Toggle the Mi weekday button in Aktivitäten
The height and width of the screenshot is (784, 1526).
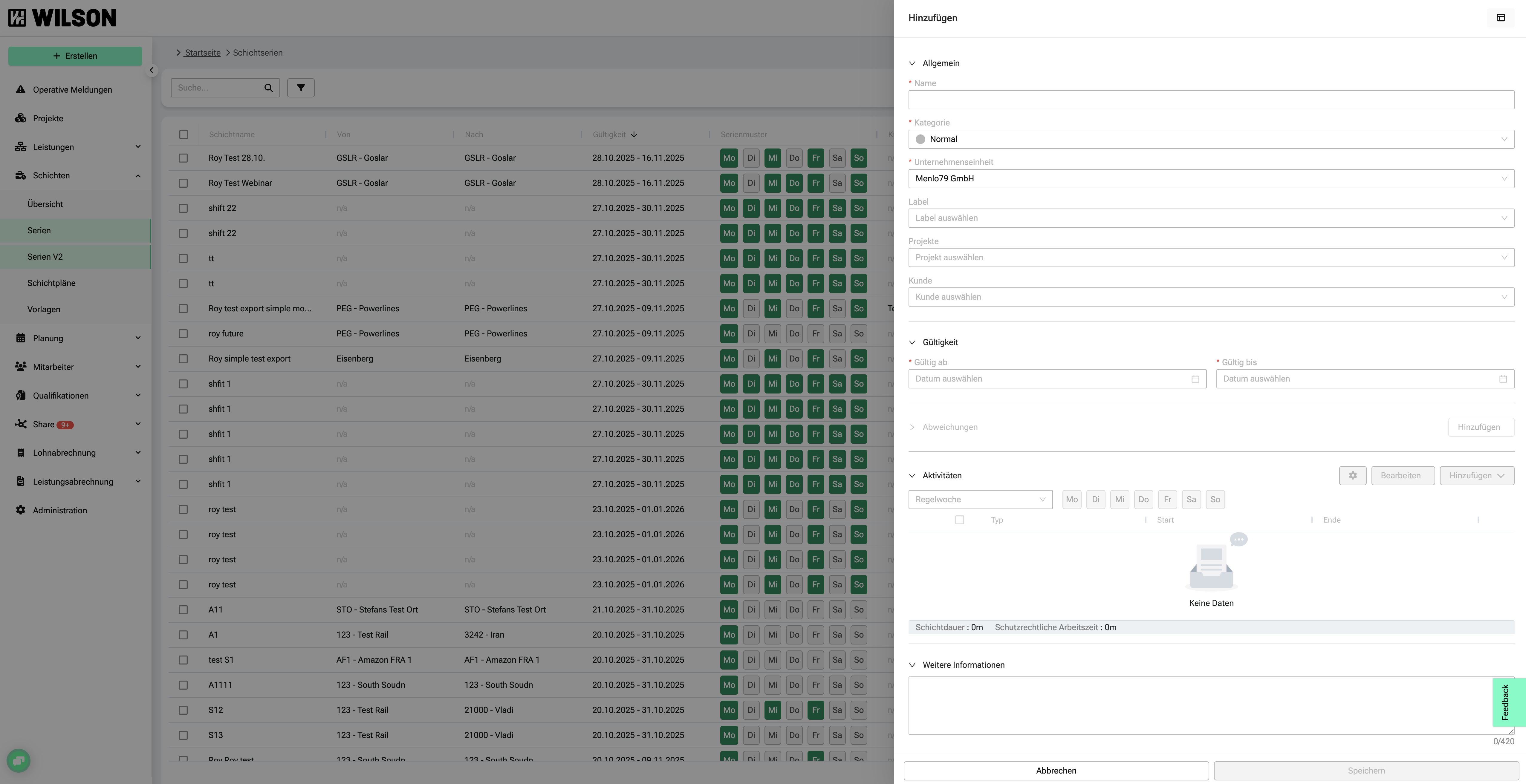pos(1119,499)
